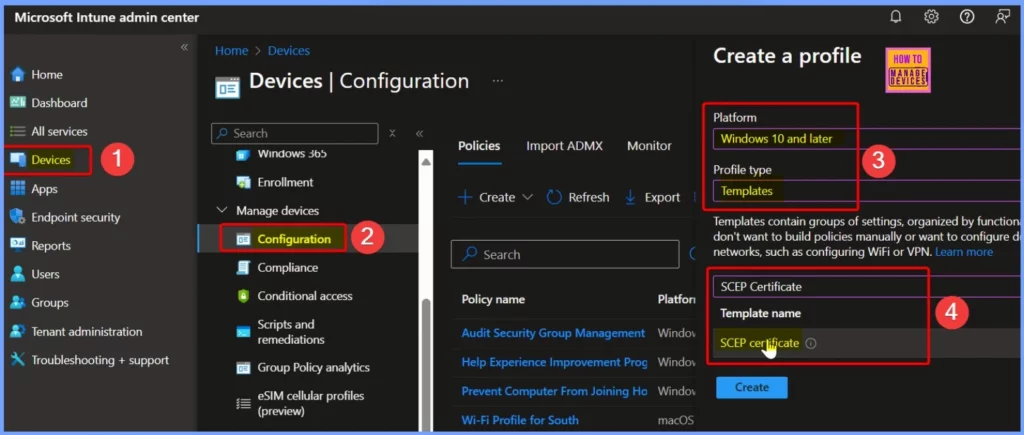Screen dimensions: 1024x435
Task: Clear the devices menu search with X
Action: pyautogui.click(x=392, y=133)
